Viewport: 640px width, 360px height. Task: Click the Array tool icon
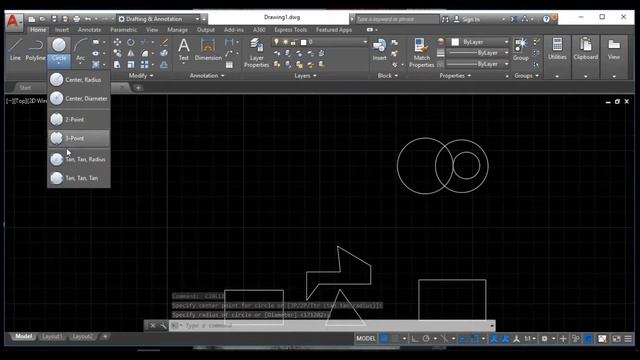pos(144,64)
